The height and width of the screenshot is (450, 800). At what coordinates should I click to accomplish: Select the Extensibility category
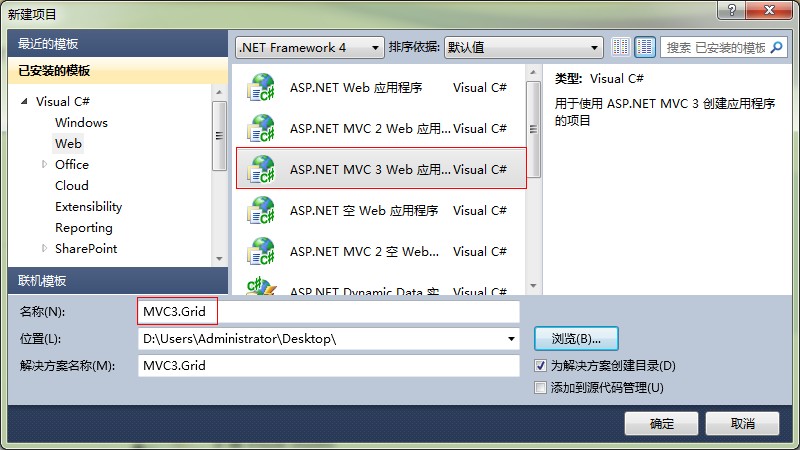(88, 207)
